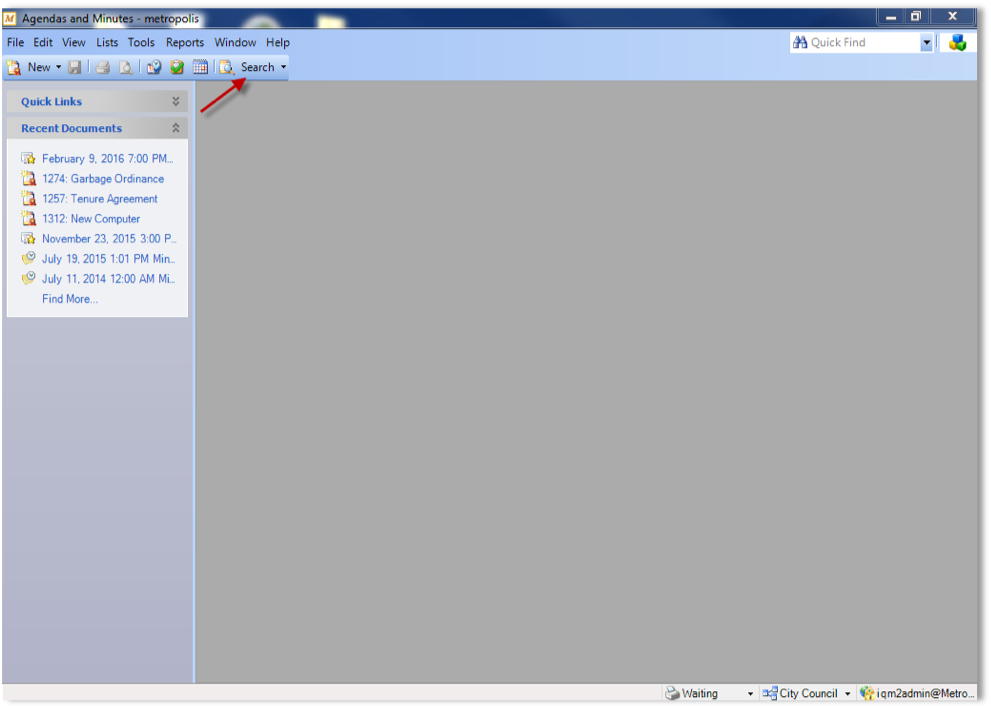The height and width of the screenshot is (708, 991).
Task: Open the Help menu
Action: (x=277, y=42)
